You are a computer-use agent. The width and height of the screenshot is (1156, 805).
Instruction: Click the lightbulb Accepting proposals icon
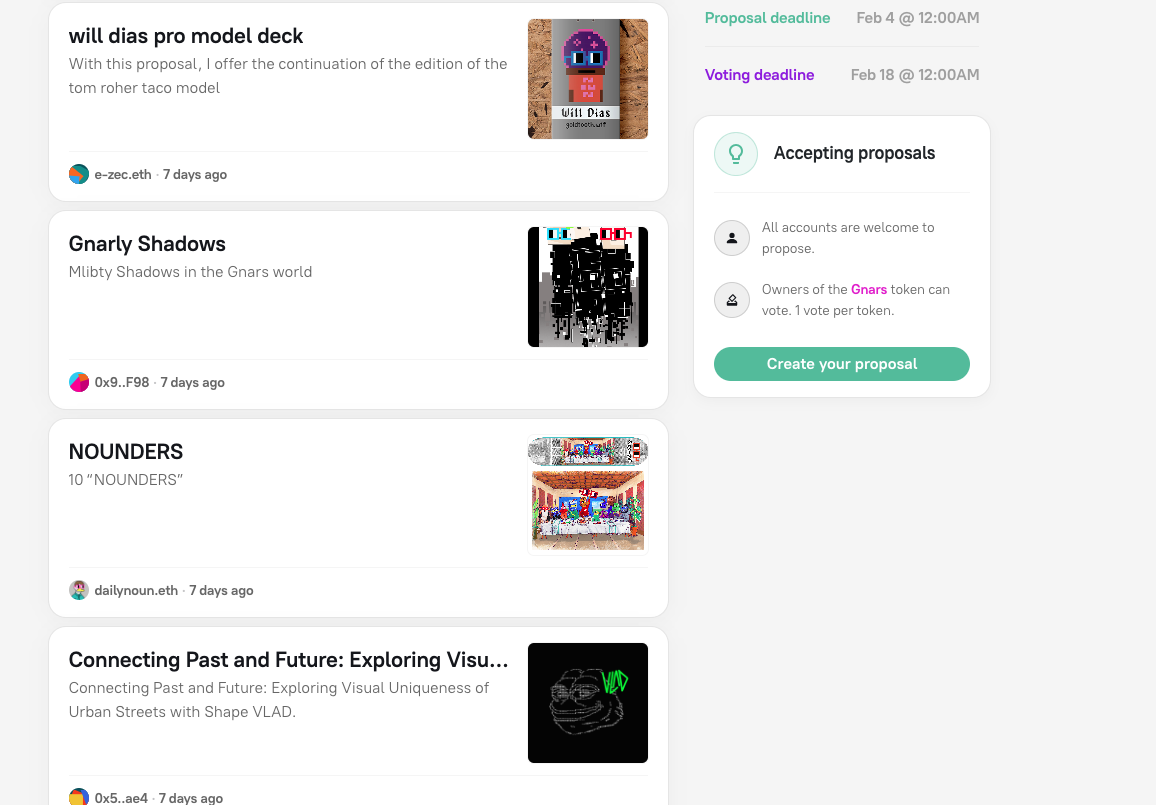[x=735, y=154]
